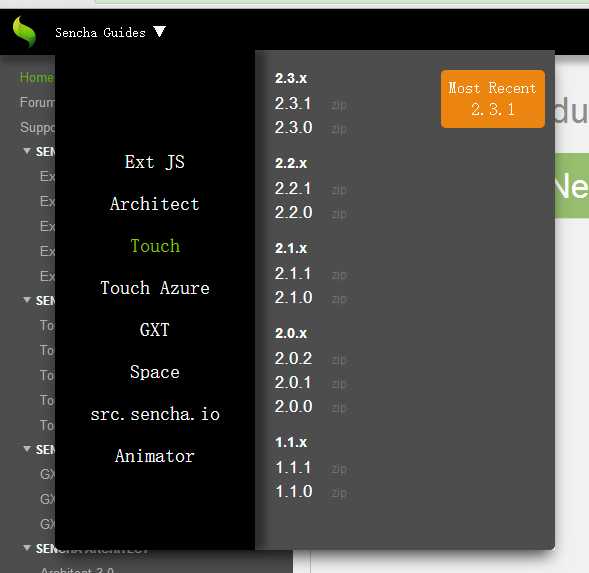This screenshot has width=589, height=573.
Task: Download the 1.1.0 zip
Action: (x=339, y=493)
